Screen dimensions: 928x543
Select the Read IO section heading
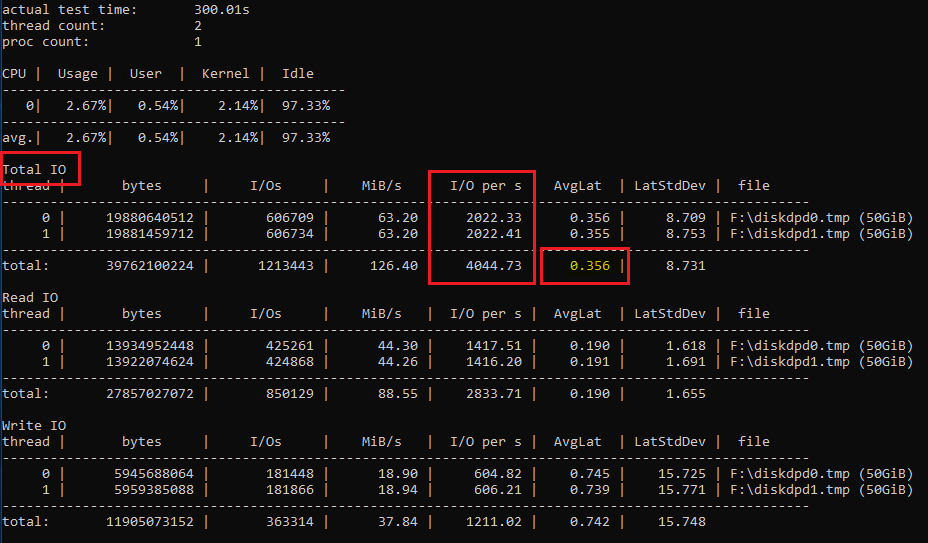coord(31,297)
